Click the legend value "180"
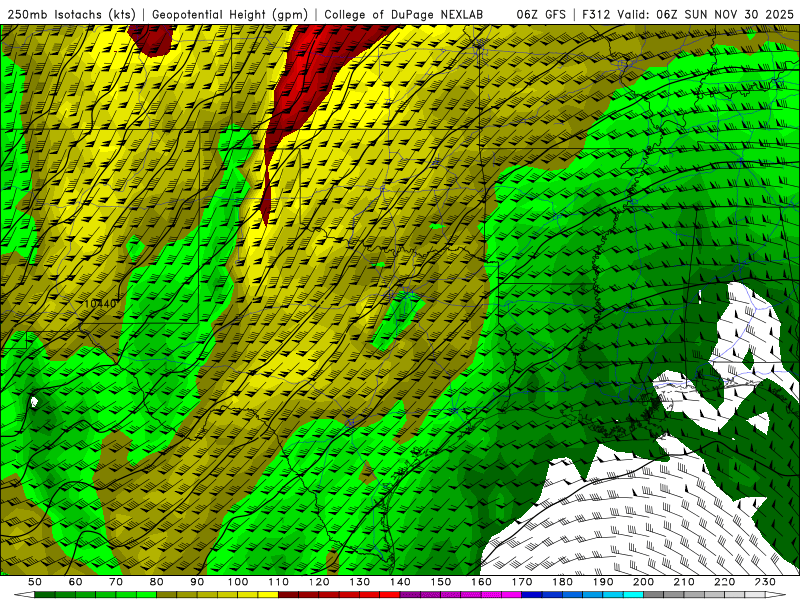Viewport: 800px width, 600px height. pyautogui.click(x=562, y=582)
